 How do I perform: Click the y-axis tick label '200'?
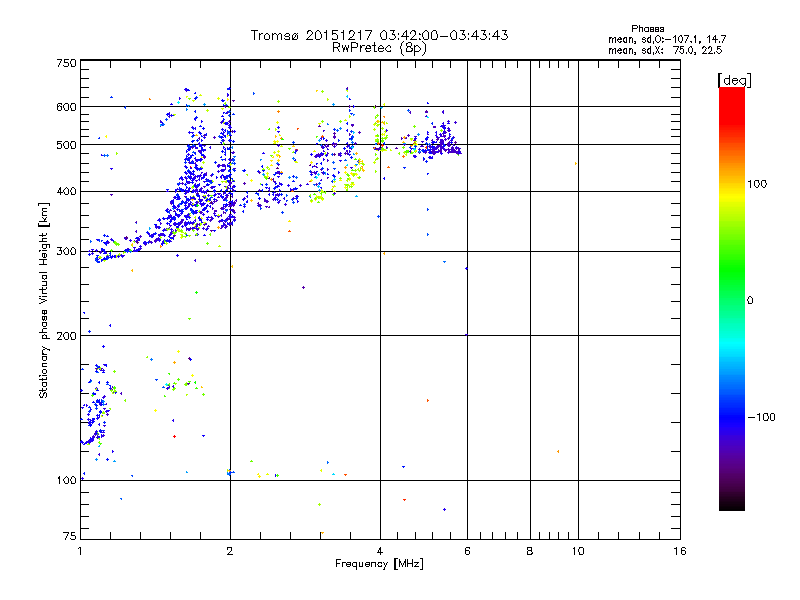click(66, 336)
